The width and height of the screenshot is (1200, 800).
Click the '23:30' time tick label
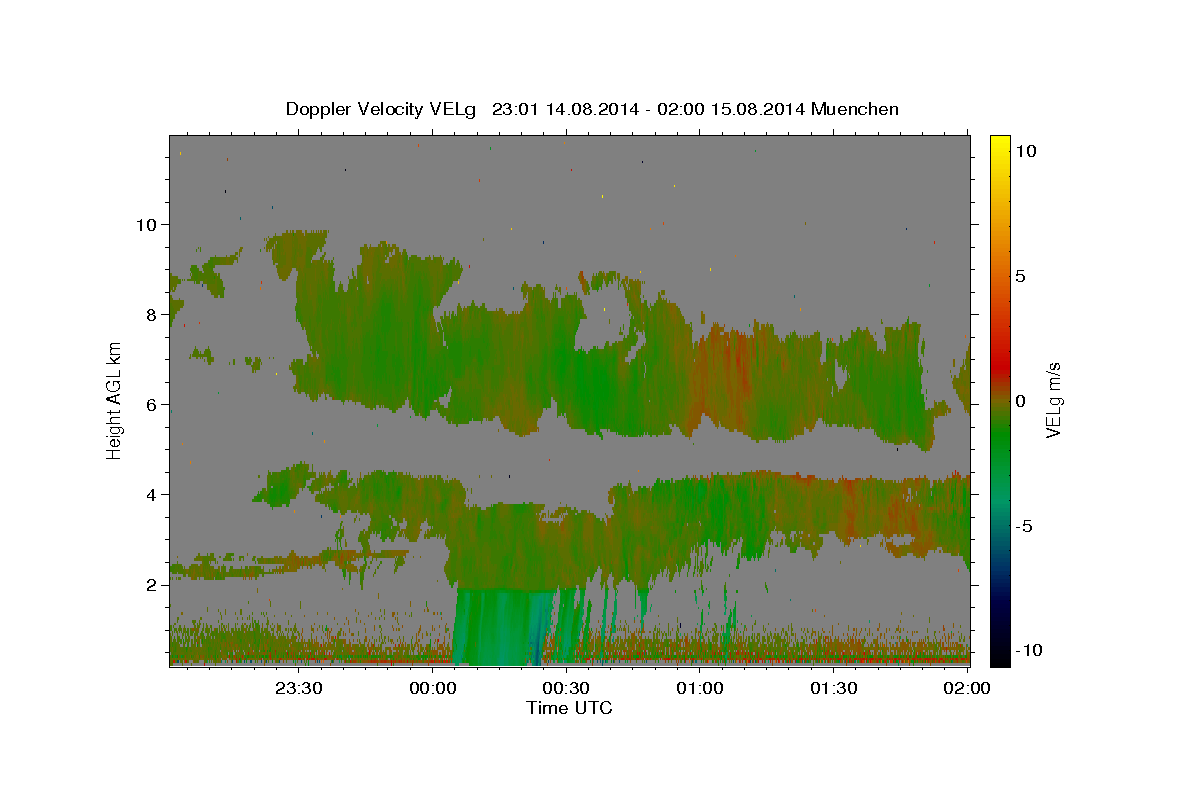point(299,688)
